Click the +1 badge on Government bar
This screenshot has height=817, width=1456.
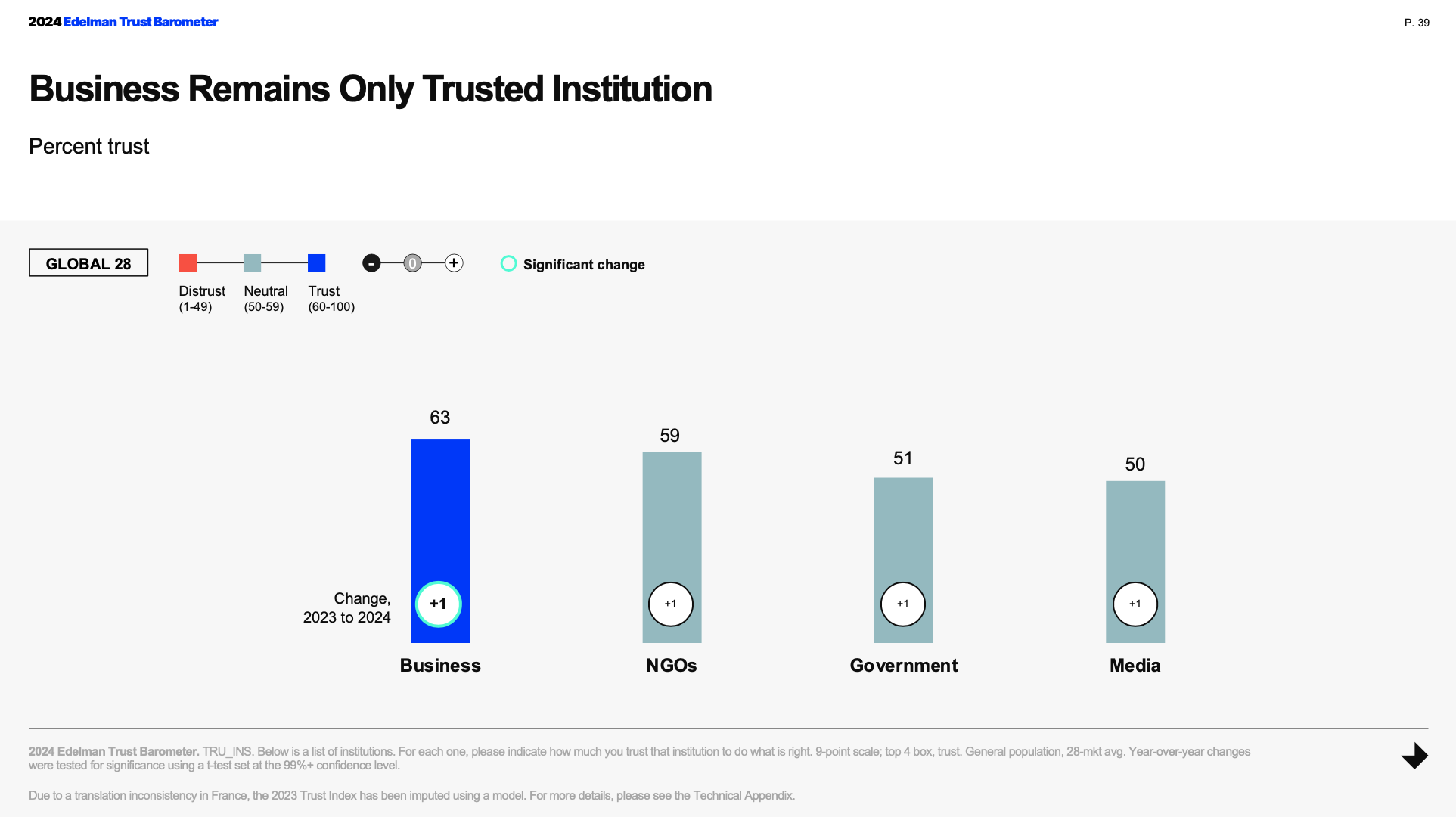[x=903, y=604]
